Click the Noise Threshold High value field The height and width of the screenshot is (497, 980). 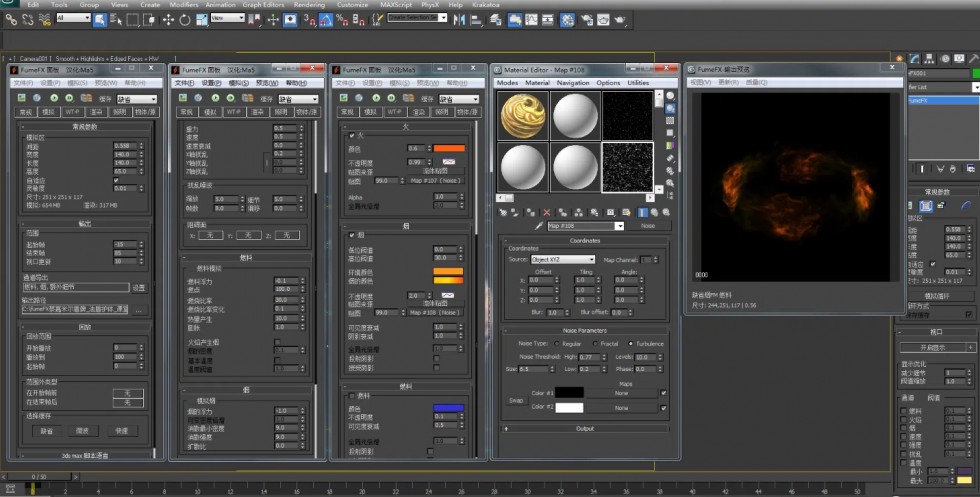[589, 357]
